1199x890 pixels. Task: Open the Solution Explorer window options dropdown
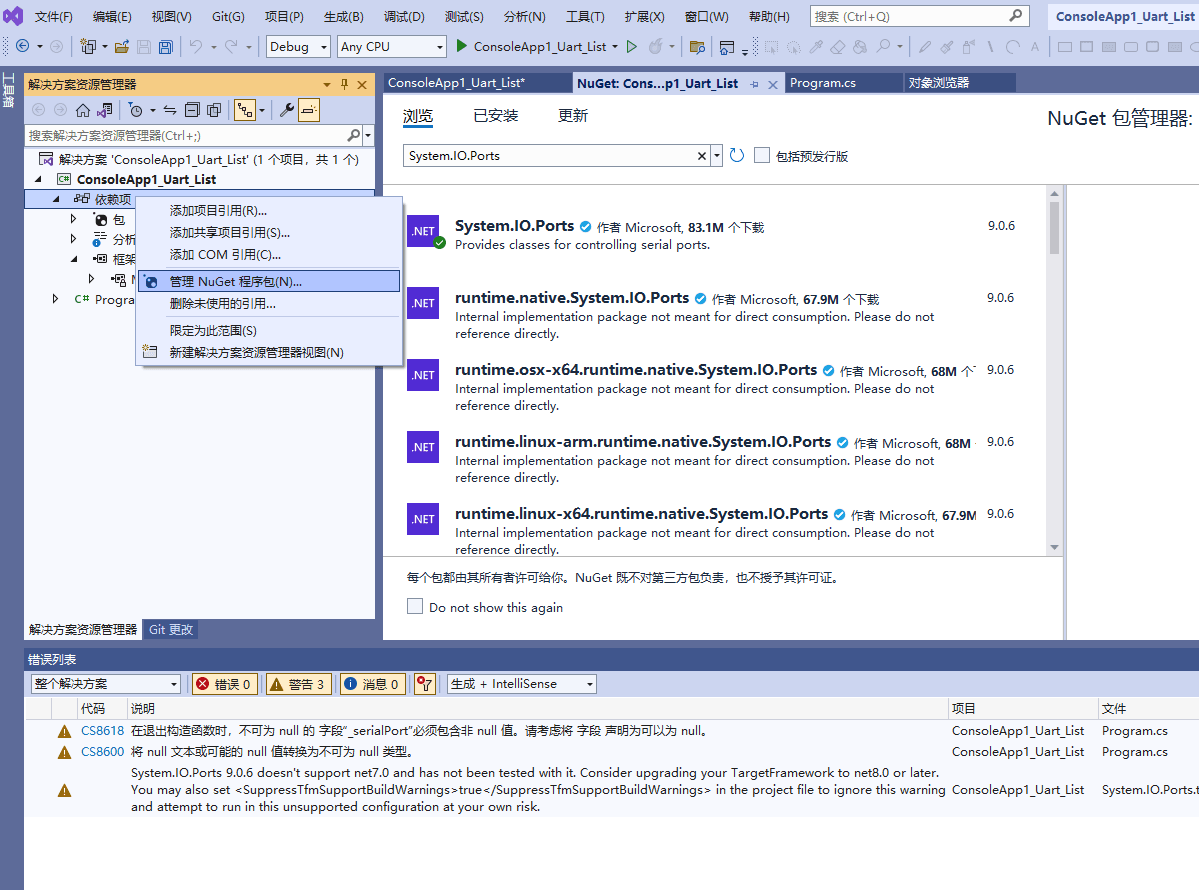click(327, 84)
